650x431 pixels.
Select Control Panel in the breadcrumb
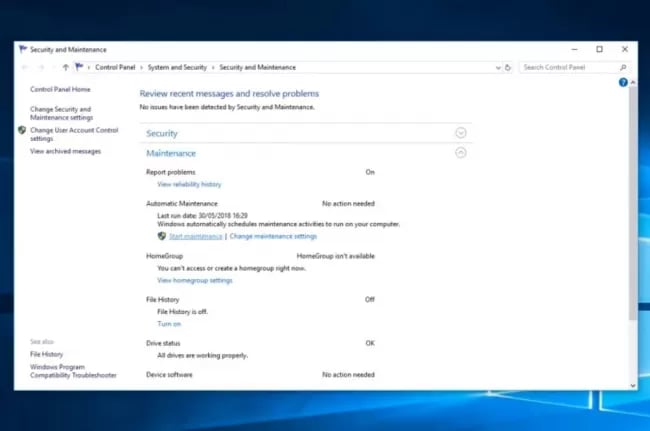pyautogui.click(x=115, y=67)
